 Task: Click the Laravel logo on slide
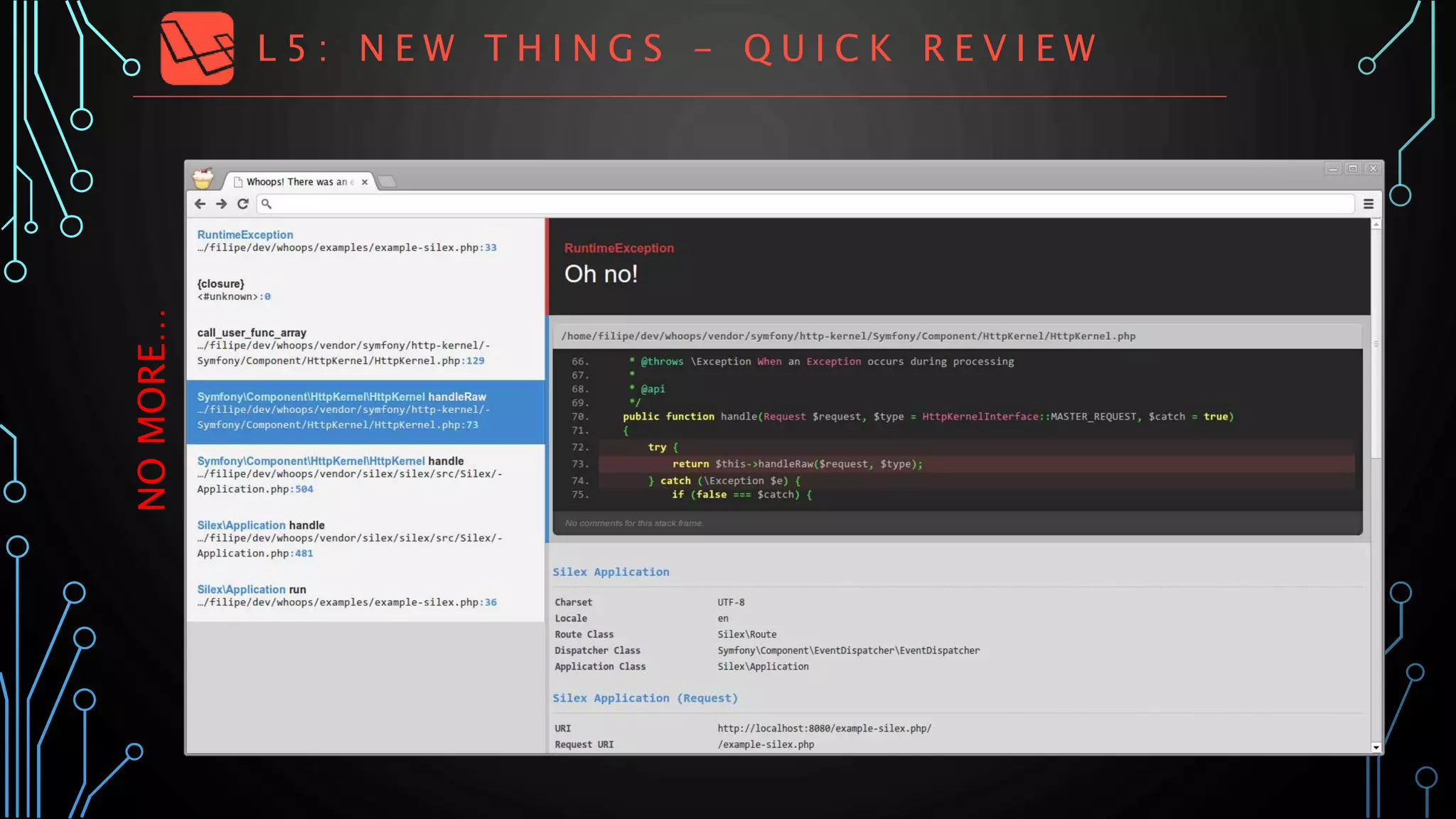pyautogui.click(x=197, y=48)
